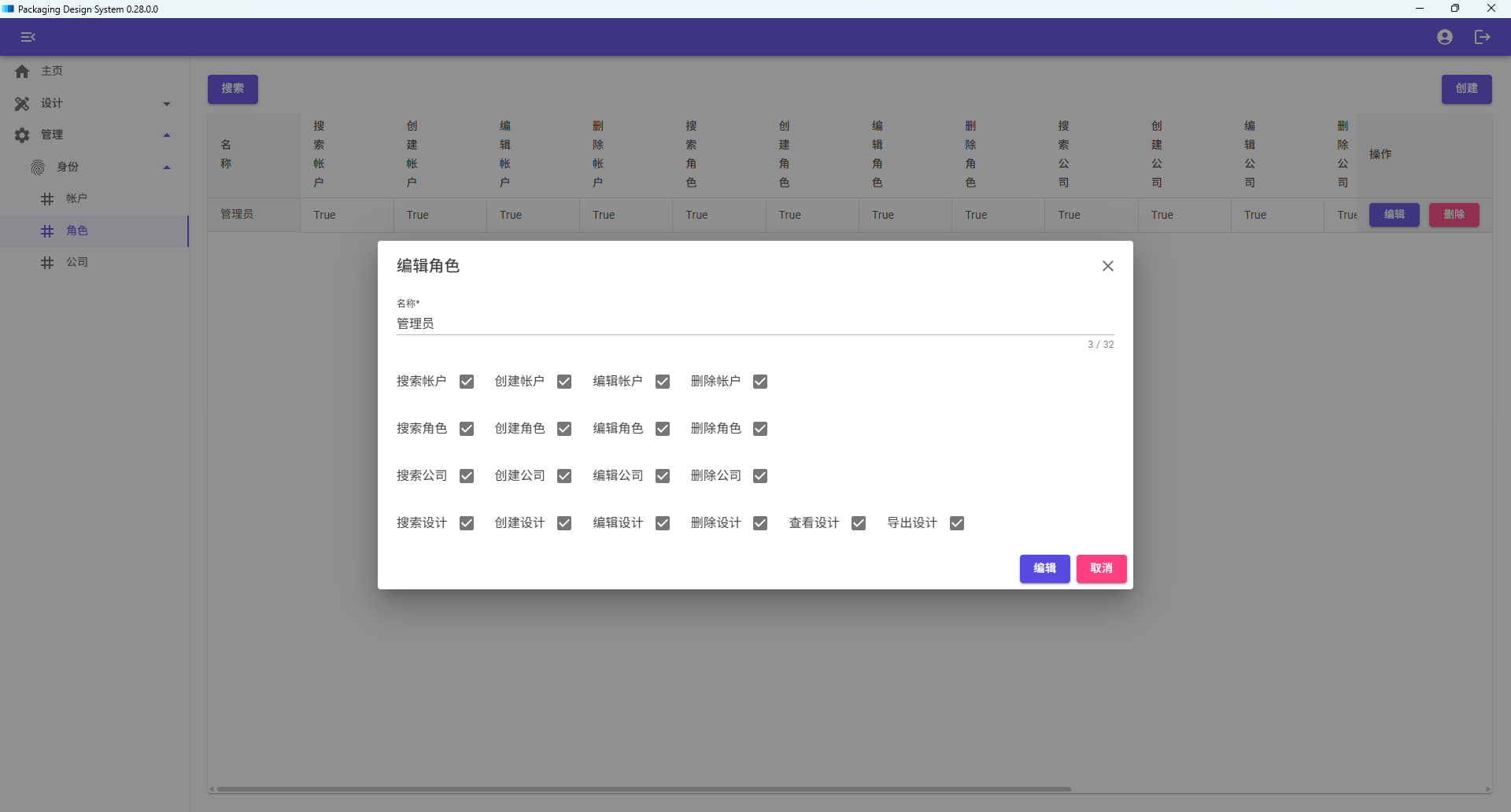Click the grid icon beside 帐户

(x=47, y=199)
